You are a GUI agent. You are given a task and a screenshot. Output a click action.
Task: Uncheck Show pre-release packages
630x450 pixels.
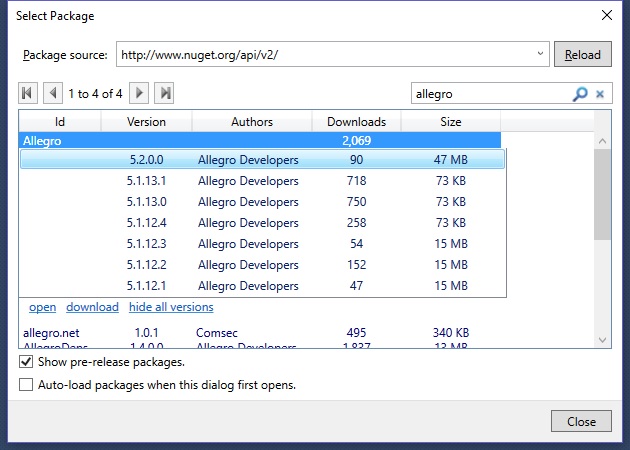27,362
